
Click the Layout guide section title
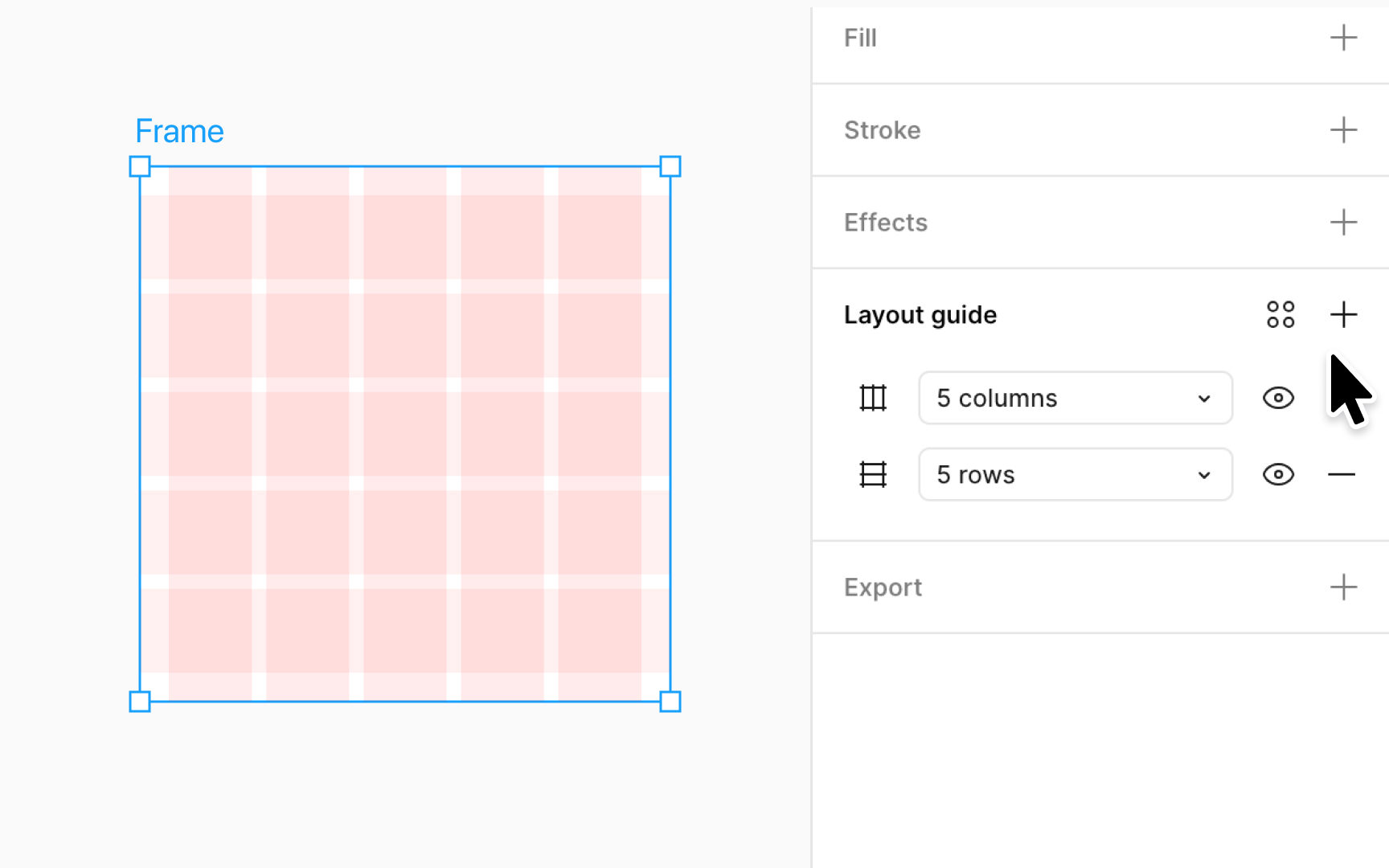(x=920, y=314)
